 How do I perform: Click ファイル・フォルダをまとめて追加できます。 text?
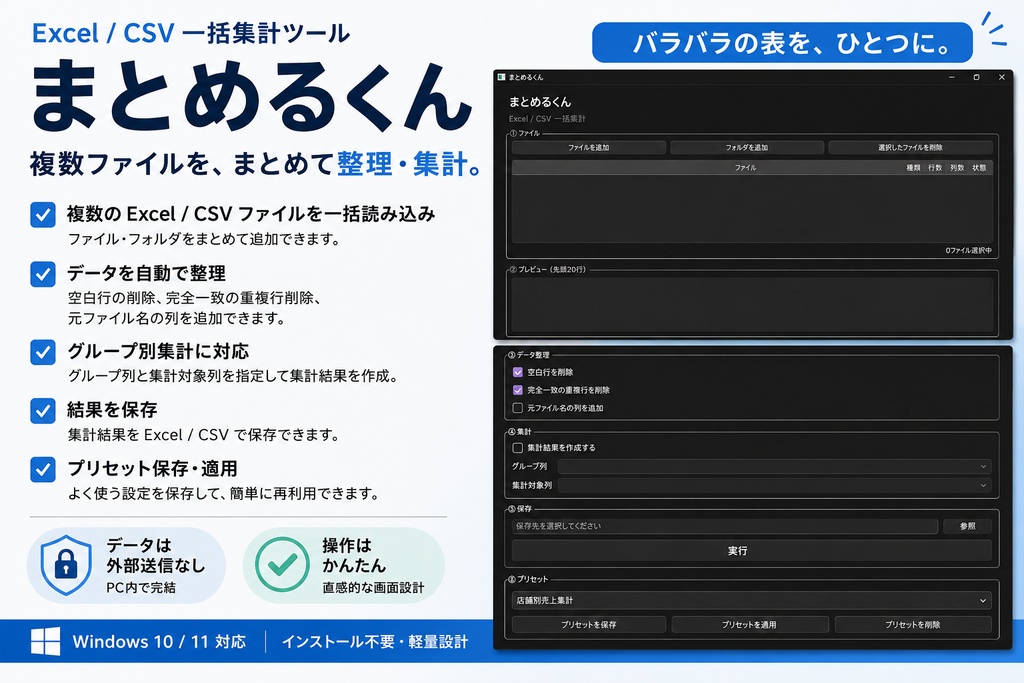click(x=205, y=239)
